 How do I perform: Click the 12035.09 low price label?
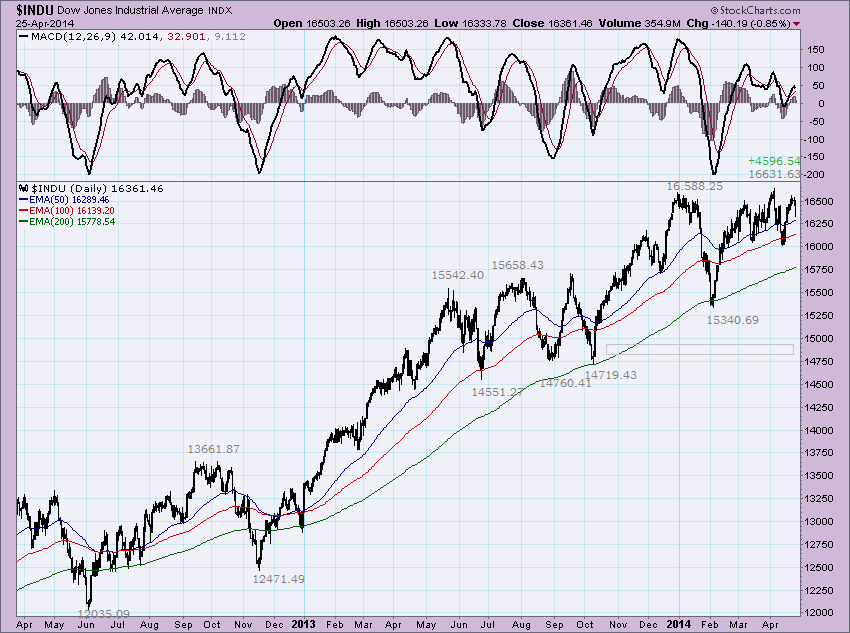point(104,613)
